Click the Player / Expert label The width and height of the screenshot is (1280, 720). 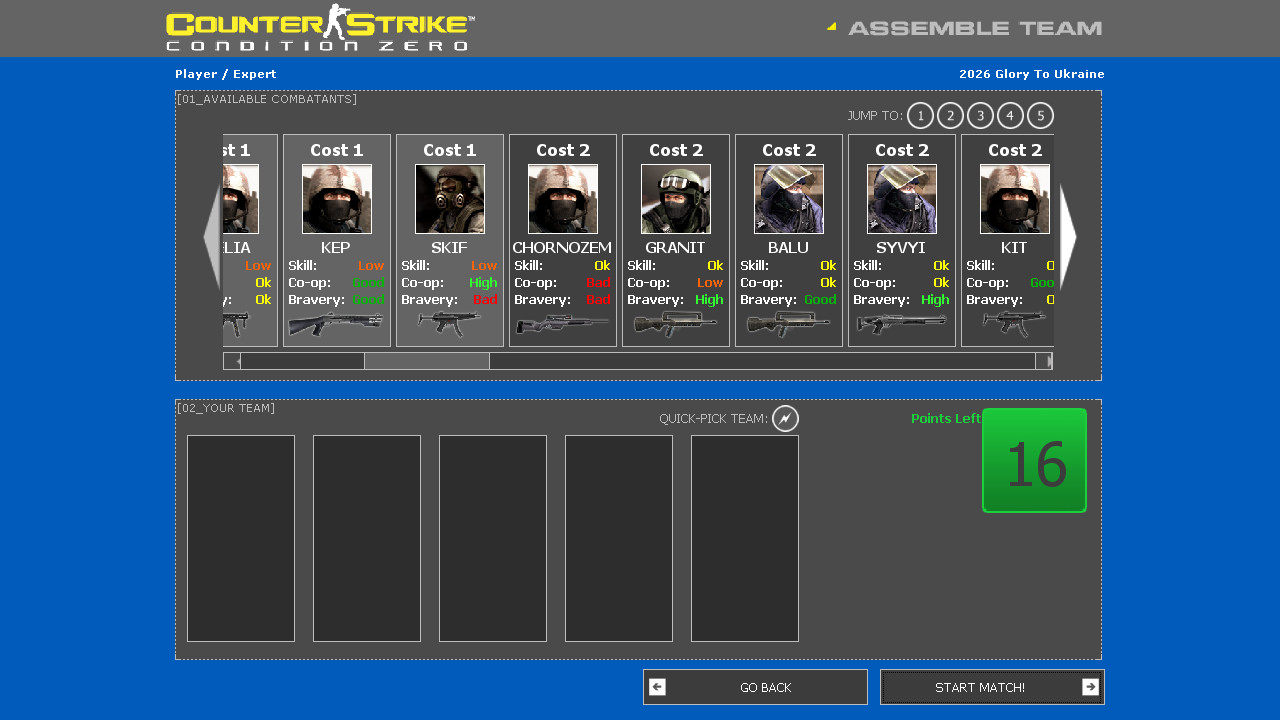226,74
